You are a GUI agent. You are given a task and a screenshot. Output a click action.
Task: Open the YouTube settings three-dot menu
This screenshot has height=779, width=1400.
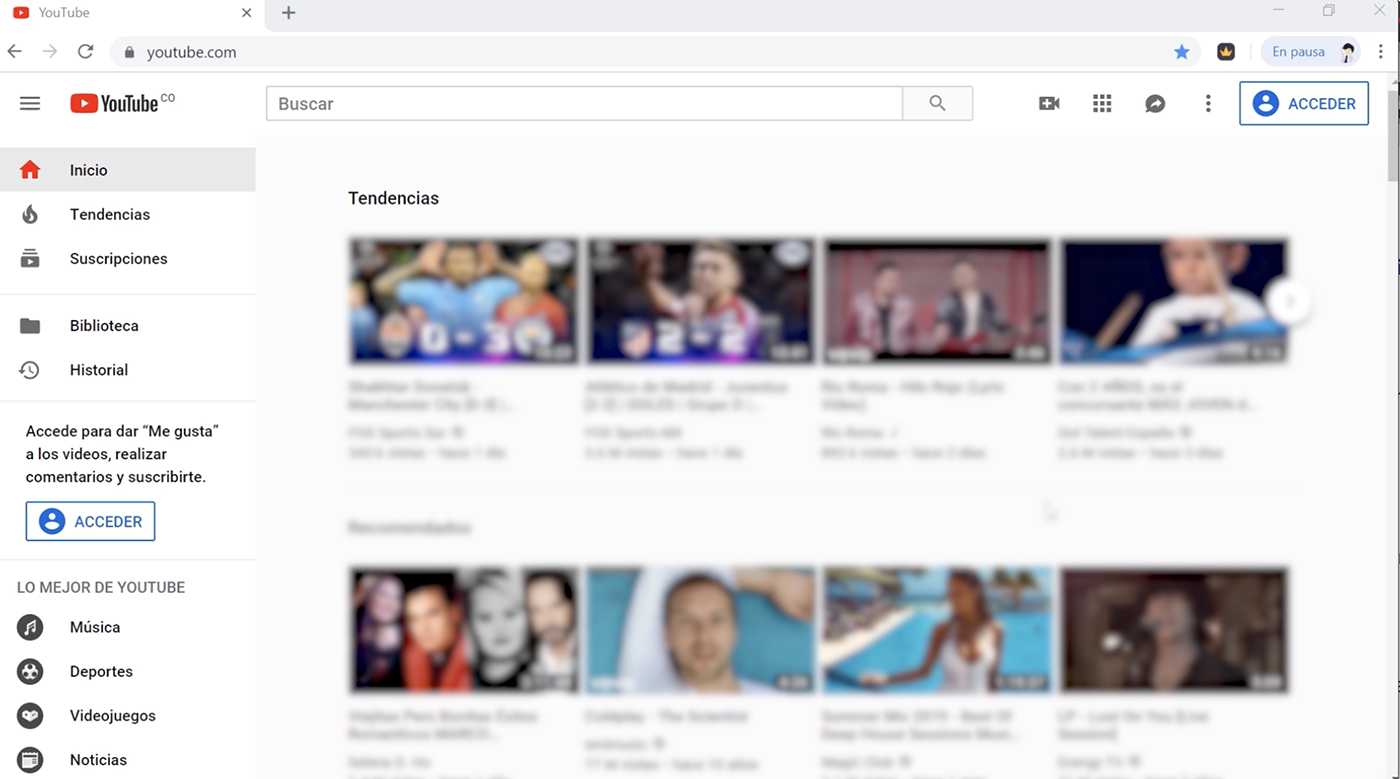[1208, 103]
